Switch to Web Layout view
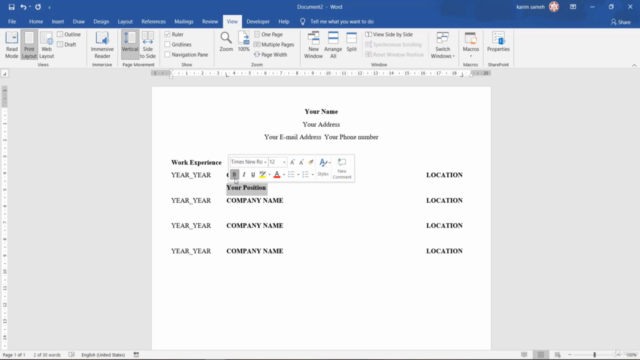640x360 pixels. point(47,44)
